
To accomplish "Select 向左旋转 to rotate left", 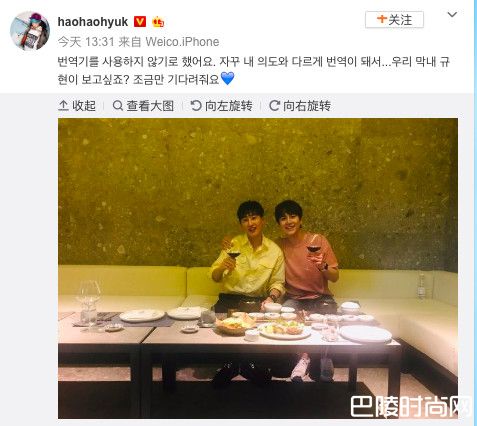I will click(x=221, y=106).
